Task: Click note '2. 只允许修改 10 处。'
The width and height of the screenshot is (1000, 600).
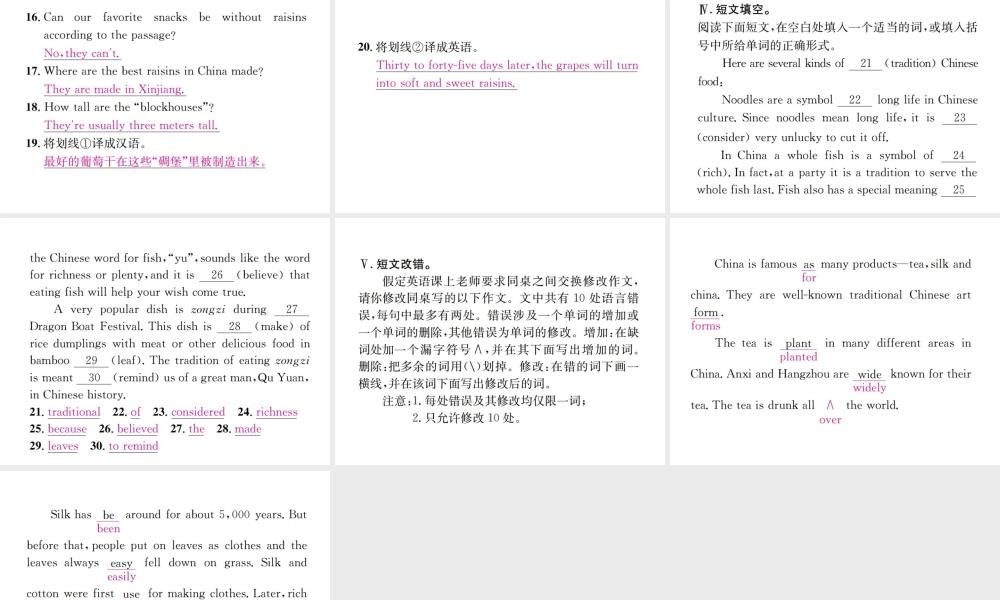Action: pos(466,418)
